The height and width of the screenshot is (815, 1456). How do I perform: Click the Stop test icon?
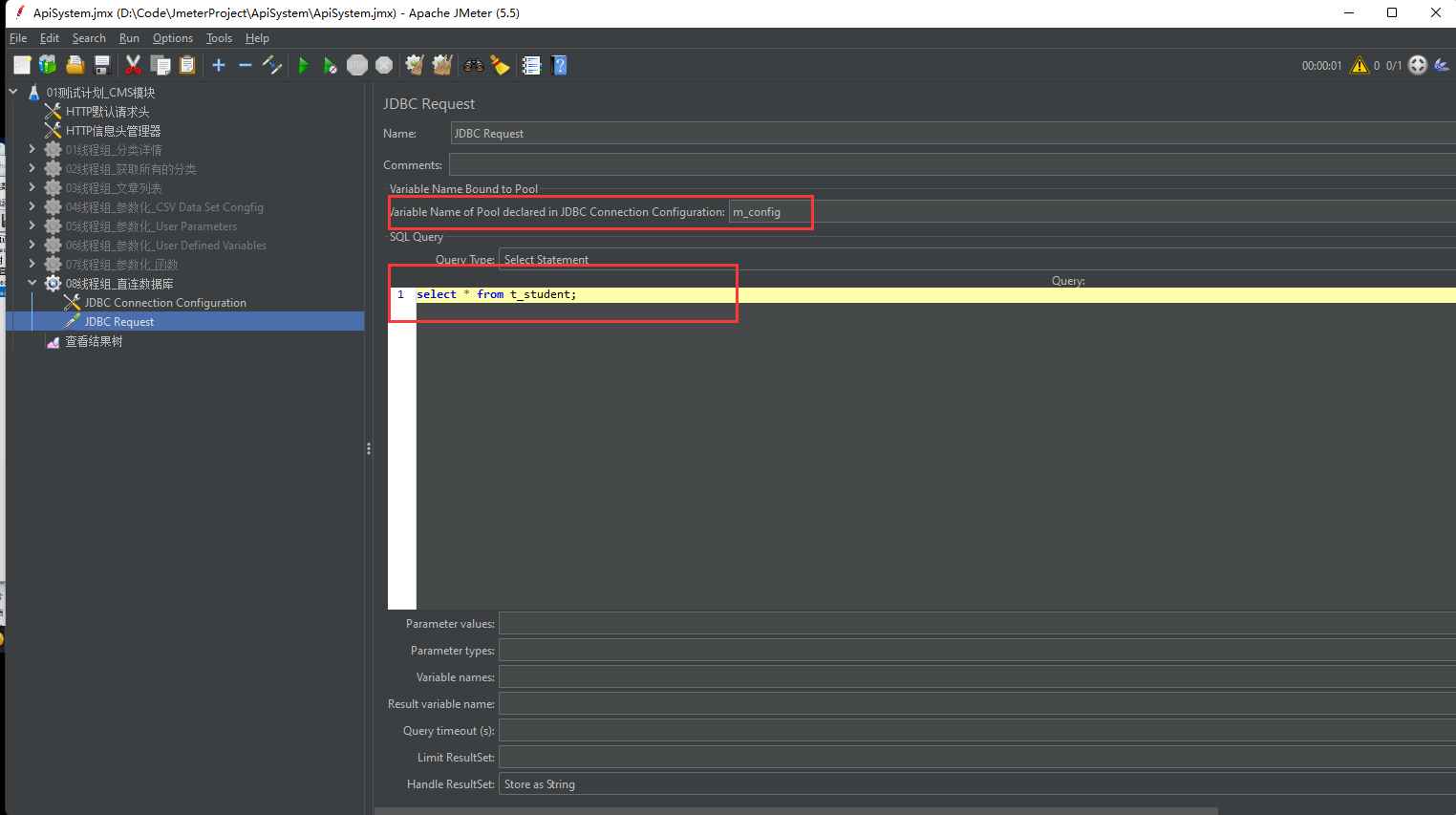[357, 65]
